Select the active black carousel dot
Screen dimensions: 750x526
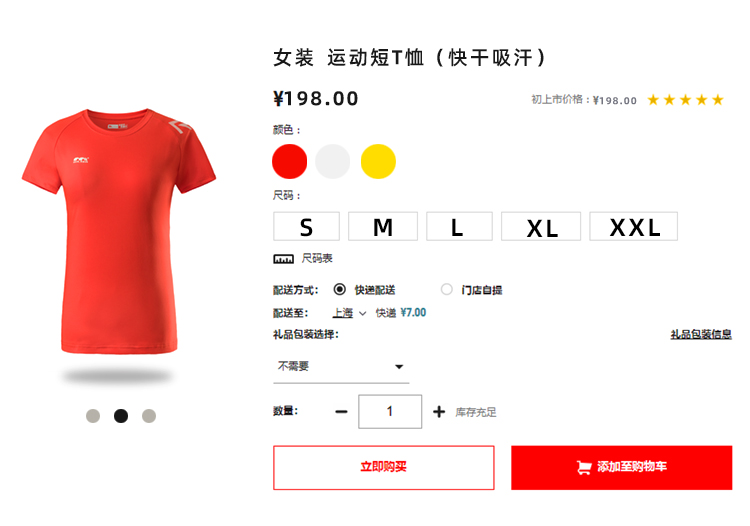tap(121, 416)
